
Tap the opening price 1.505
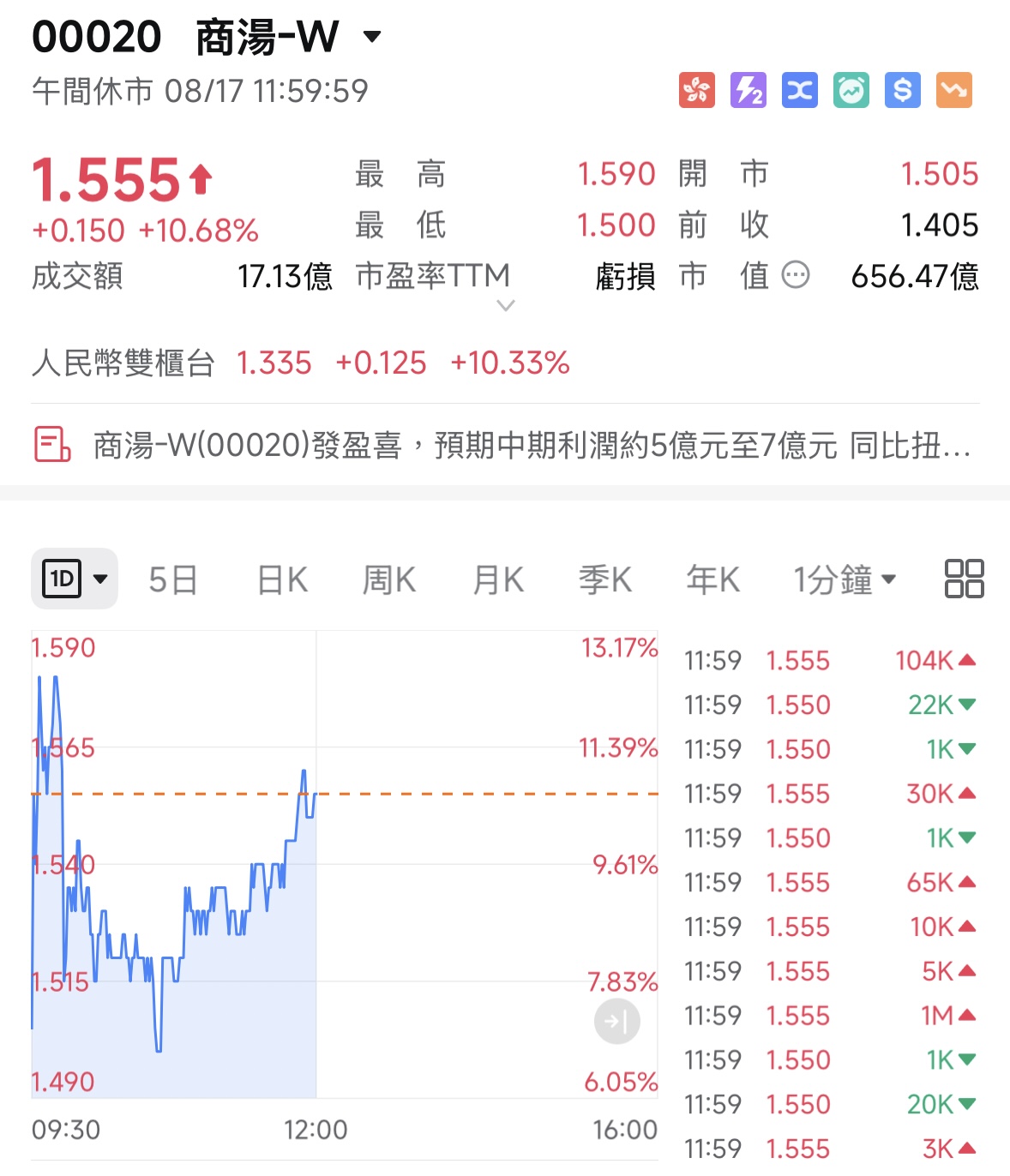point(940,174)
